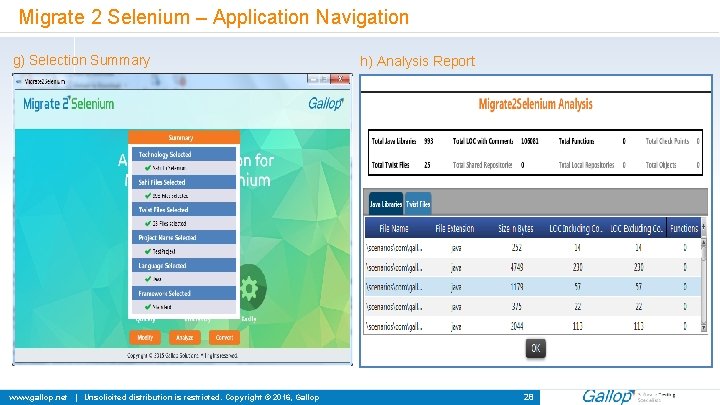
Task: Click the Twist Files Selected header
Action: coord(184,210)
